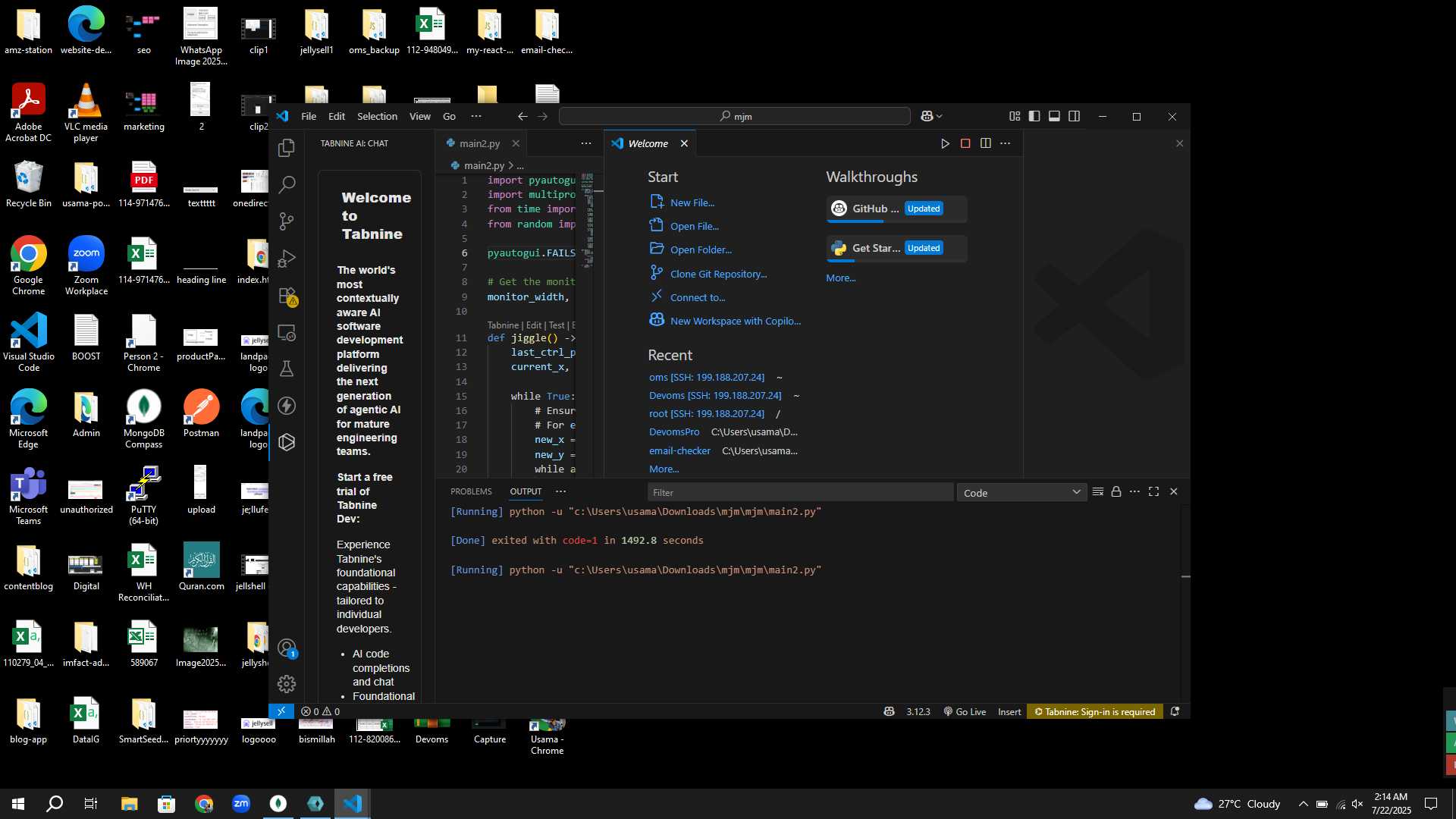Click the Python 3.12.3 version status item
1456x819 pixels.
pyautogui.click(x=918, y=711)
